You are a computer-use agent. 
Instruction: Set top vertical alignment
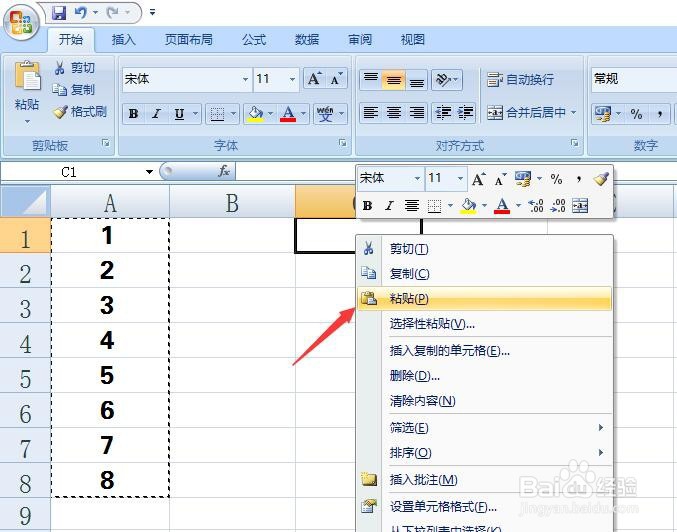pos(371,80)
